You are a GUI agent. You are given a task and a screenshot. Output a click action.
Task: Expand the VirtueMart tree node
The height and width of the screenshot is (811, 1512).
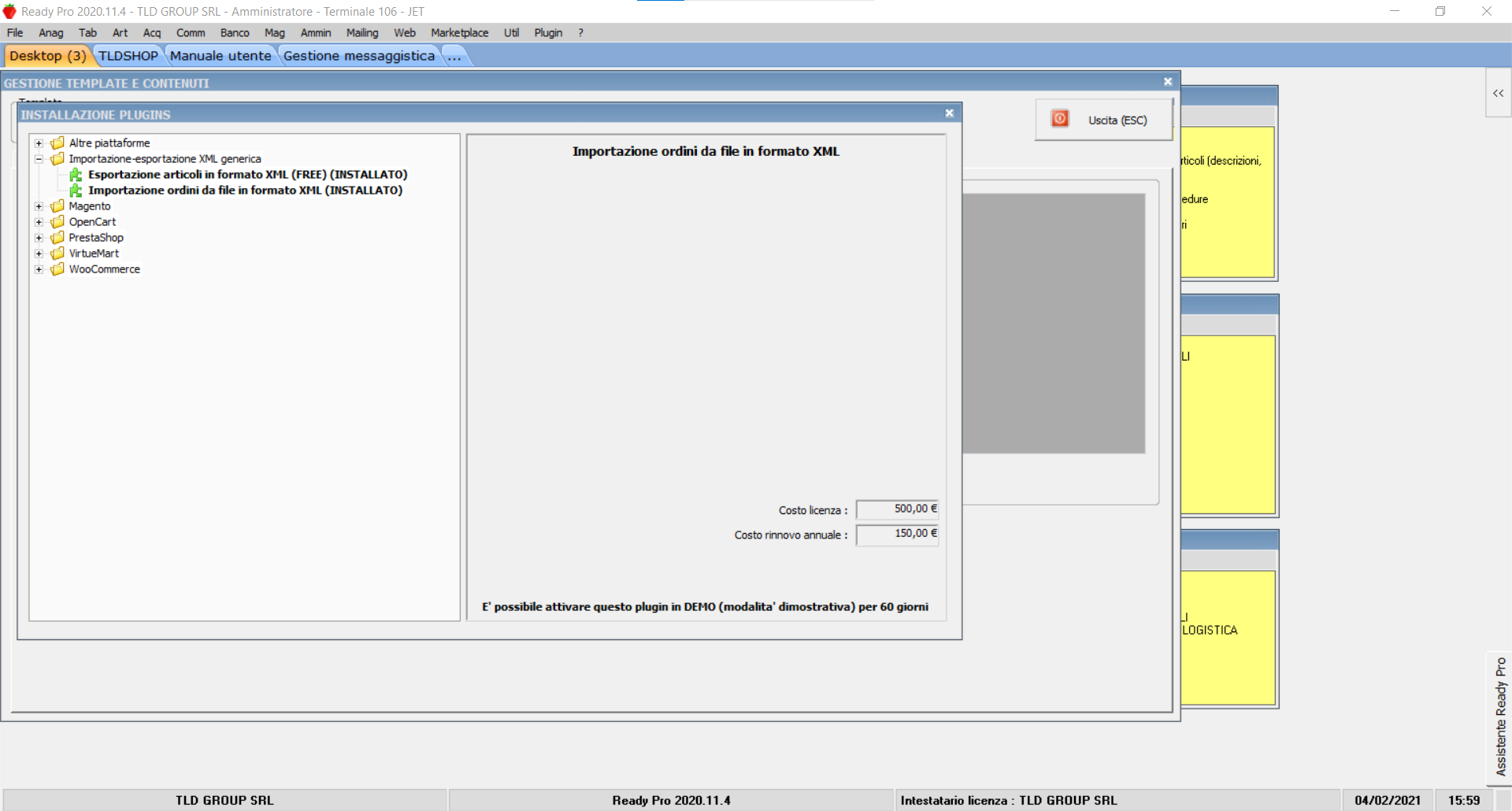[39, 254]
